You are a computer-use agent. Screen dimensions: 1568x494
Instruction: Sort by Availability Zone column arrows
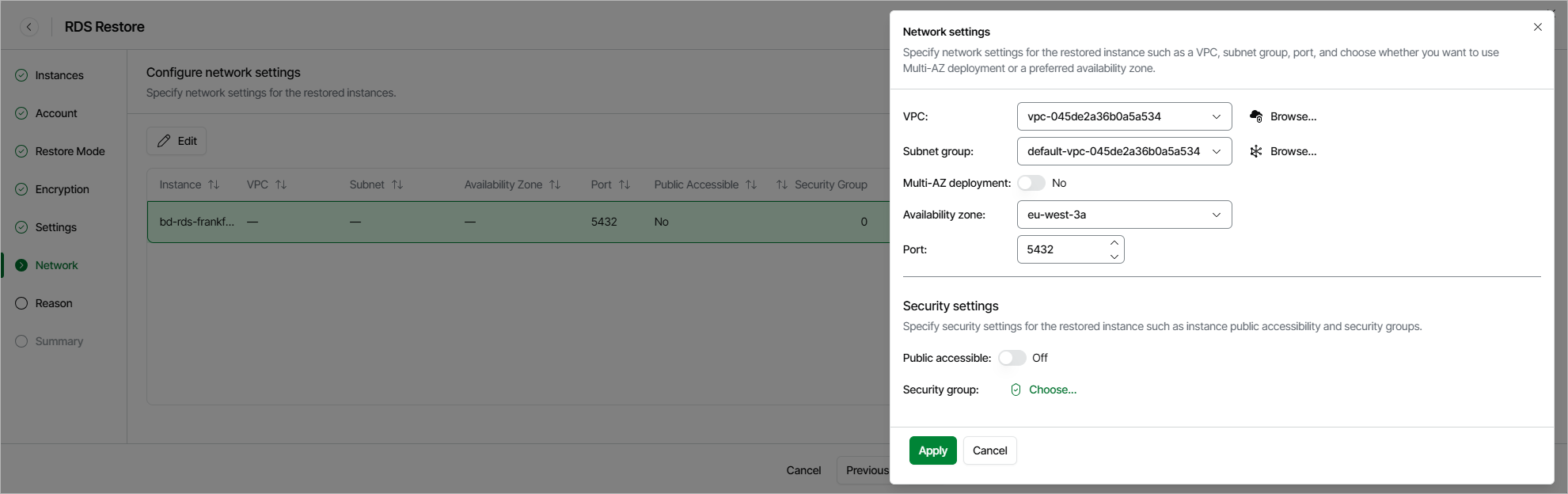click(x=555, y=184)
